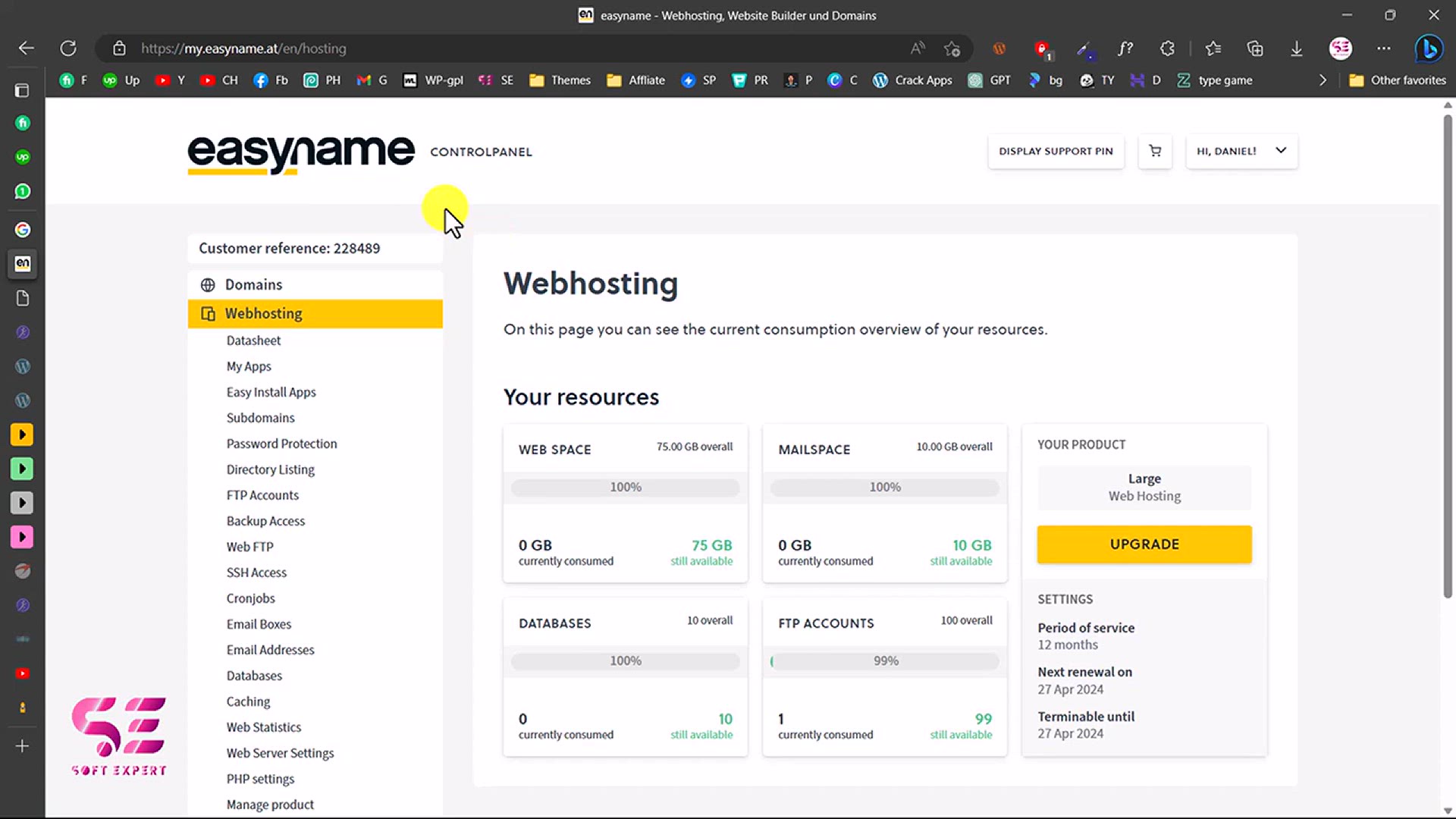Open the Domains menu item
The height and width of the screenshot is (819, 1456).
click(x=315, y=285)
